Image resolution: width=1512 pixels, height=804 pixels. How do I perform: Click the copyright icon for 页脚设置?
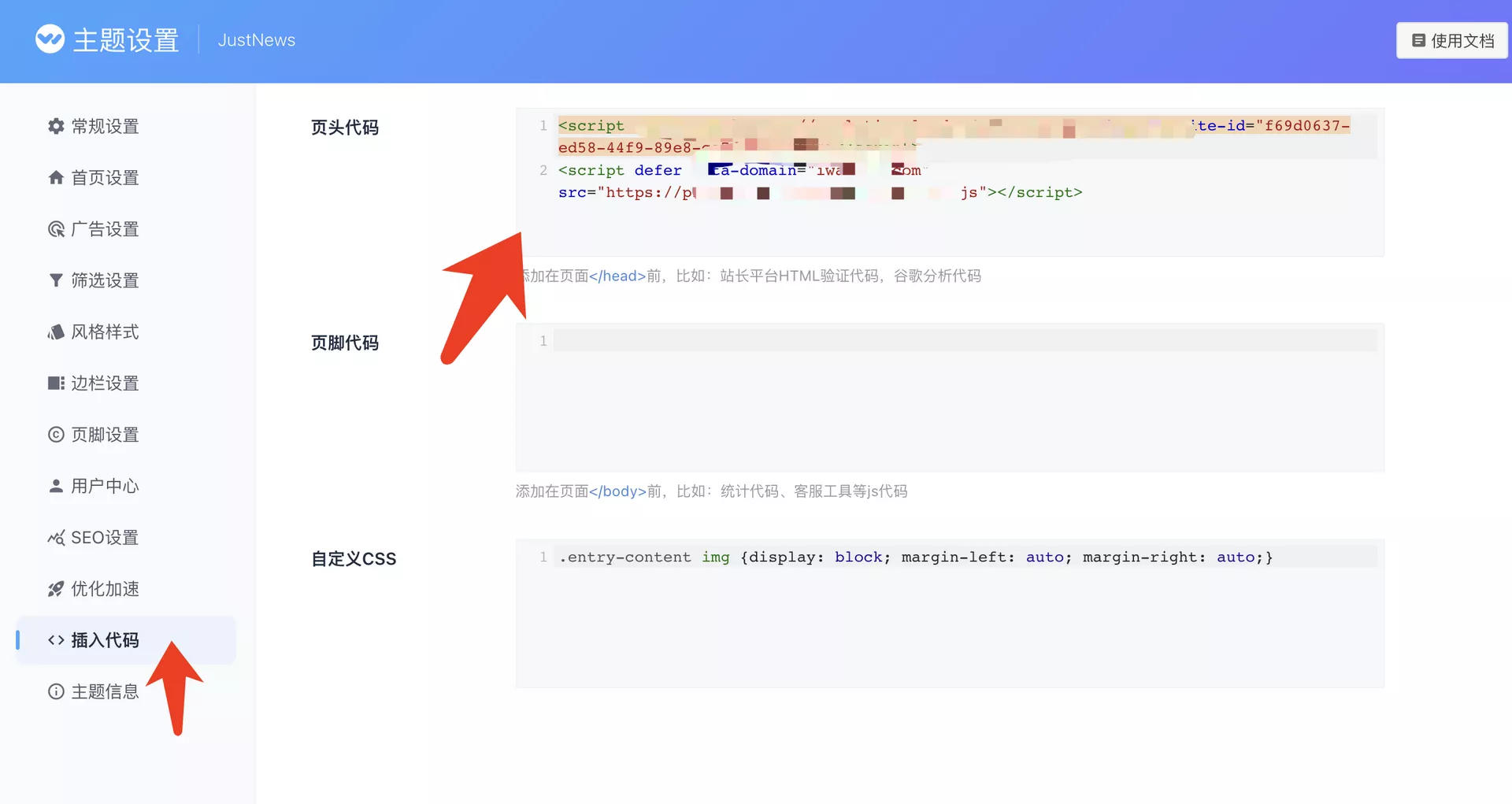tap(56, 435)
